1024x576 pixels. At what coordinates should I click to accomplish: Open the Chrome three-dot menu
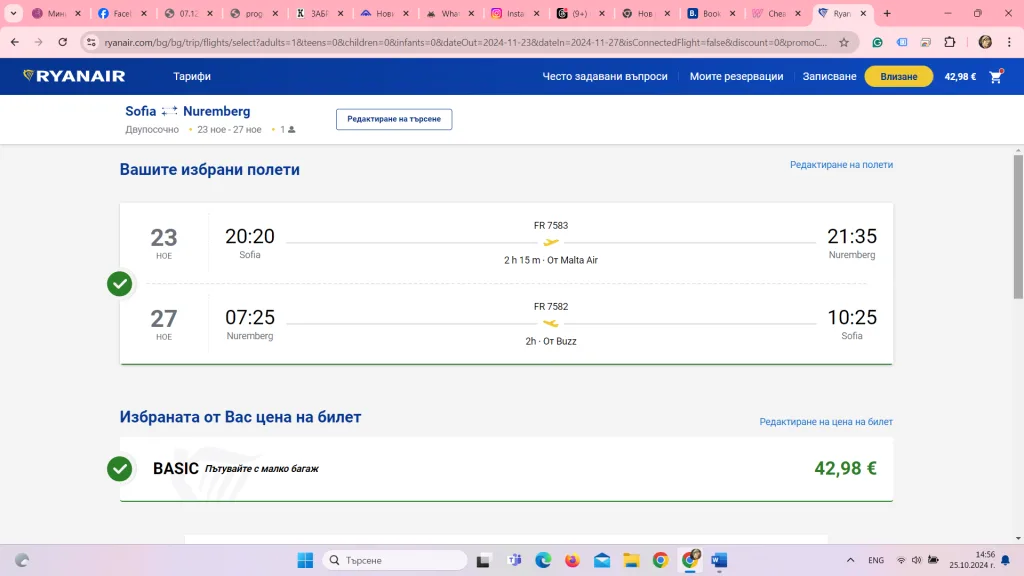1009,42
